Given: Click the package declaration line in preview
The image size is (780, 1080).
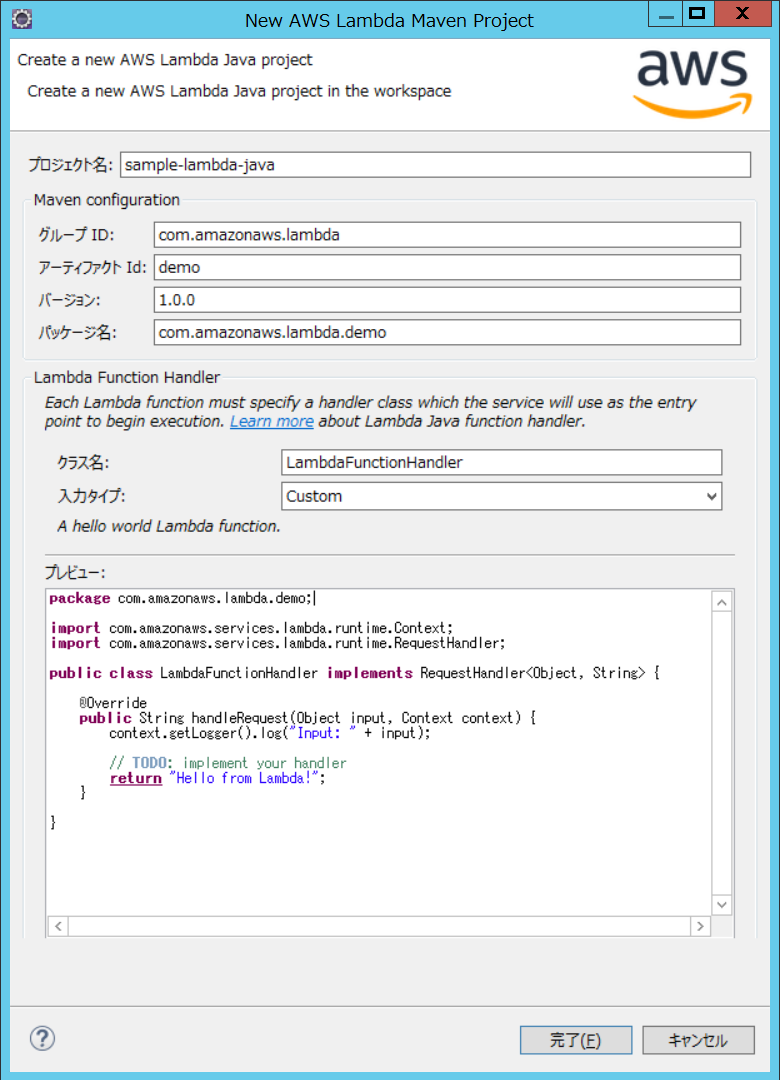Looking at the screenshot, I should [x=182, y=598].
